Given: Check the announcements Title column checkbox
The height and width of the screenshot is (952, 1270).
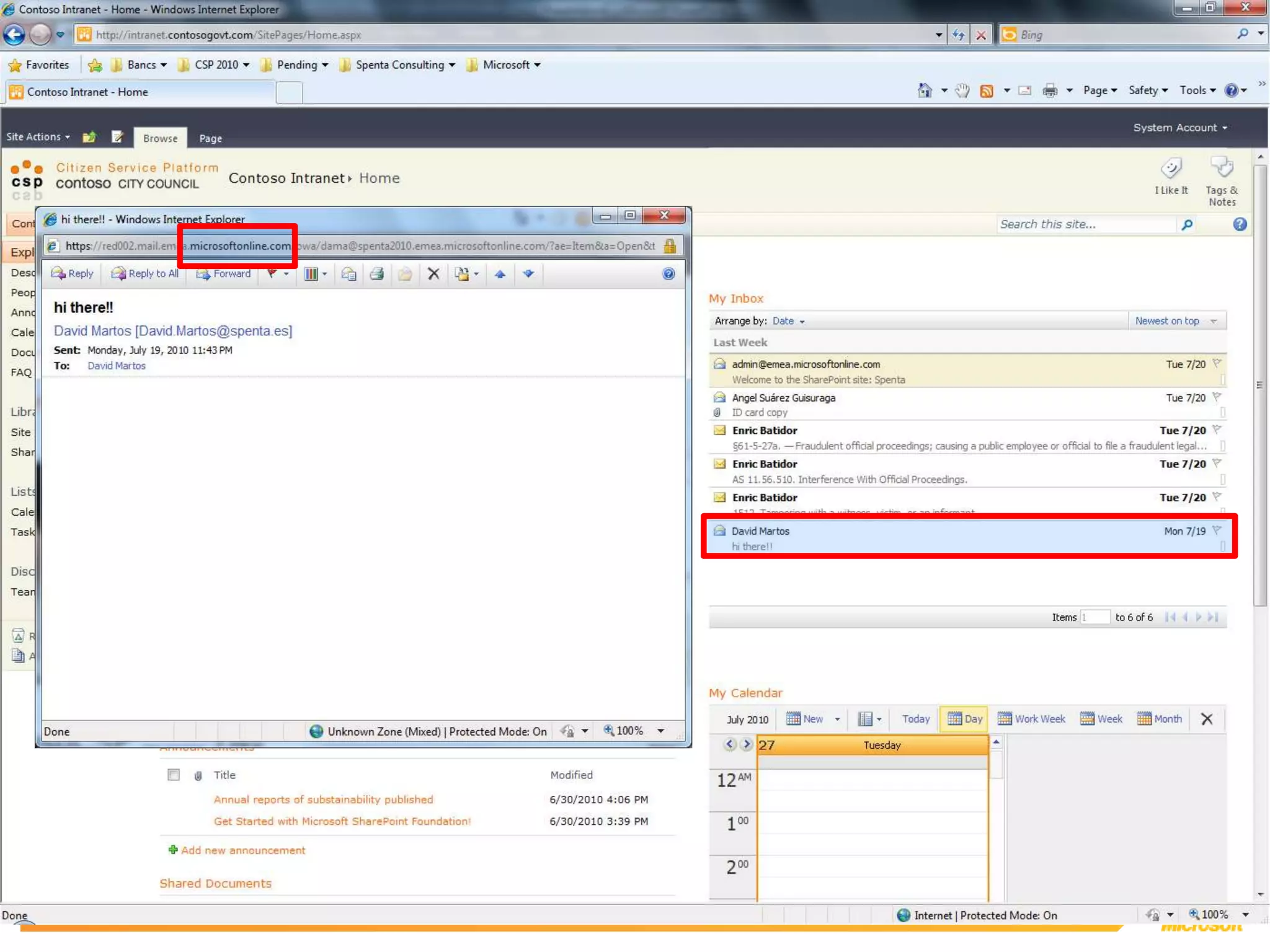Looking at the screenshot, I should [174, 775].
